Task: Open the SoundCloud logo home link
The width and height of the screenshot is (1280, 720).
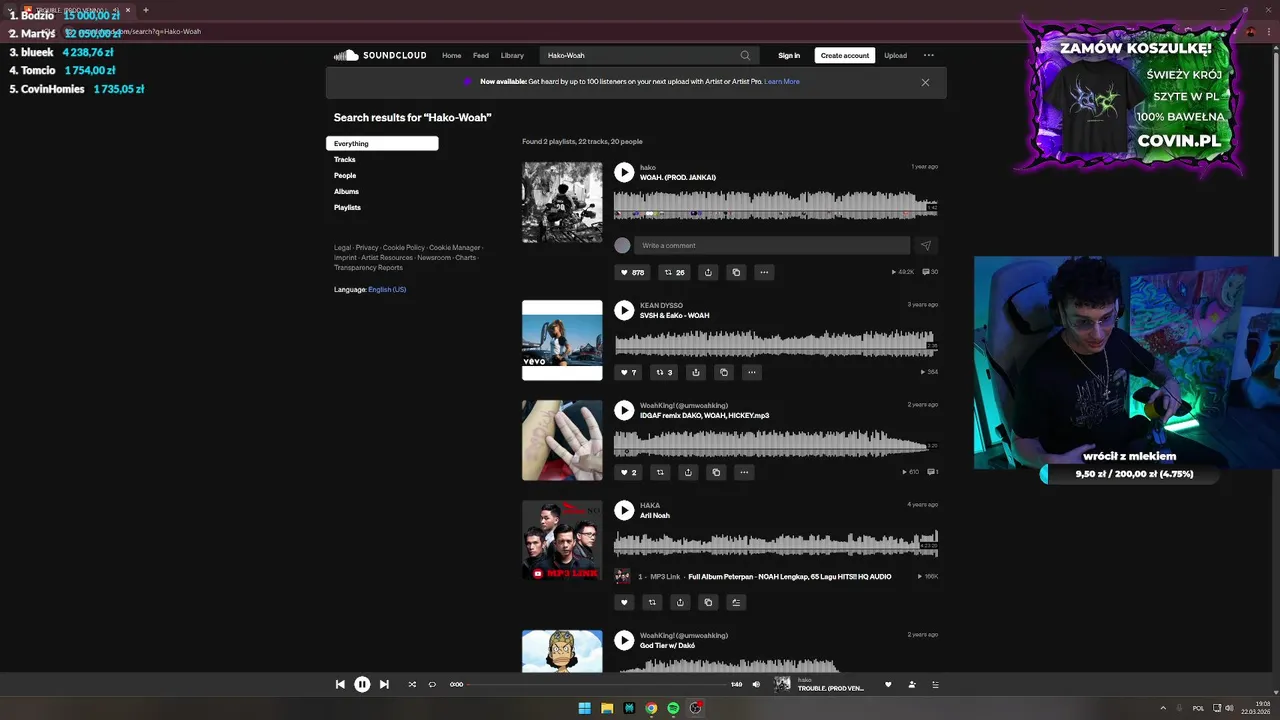Action: coord(380,55)
